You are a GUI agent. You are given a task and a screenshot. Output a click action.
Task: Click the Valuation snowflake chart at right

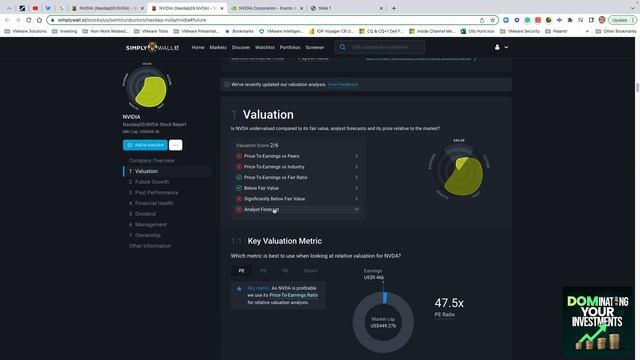[x=460, y=170]
